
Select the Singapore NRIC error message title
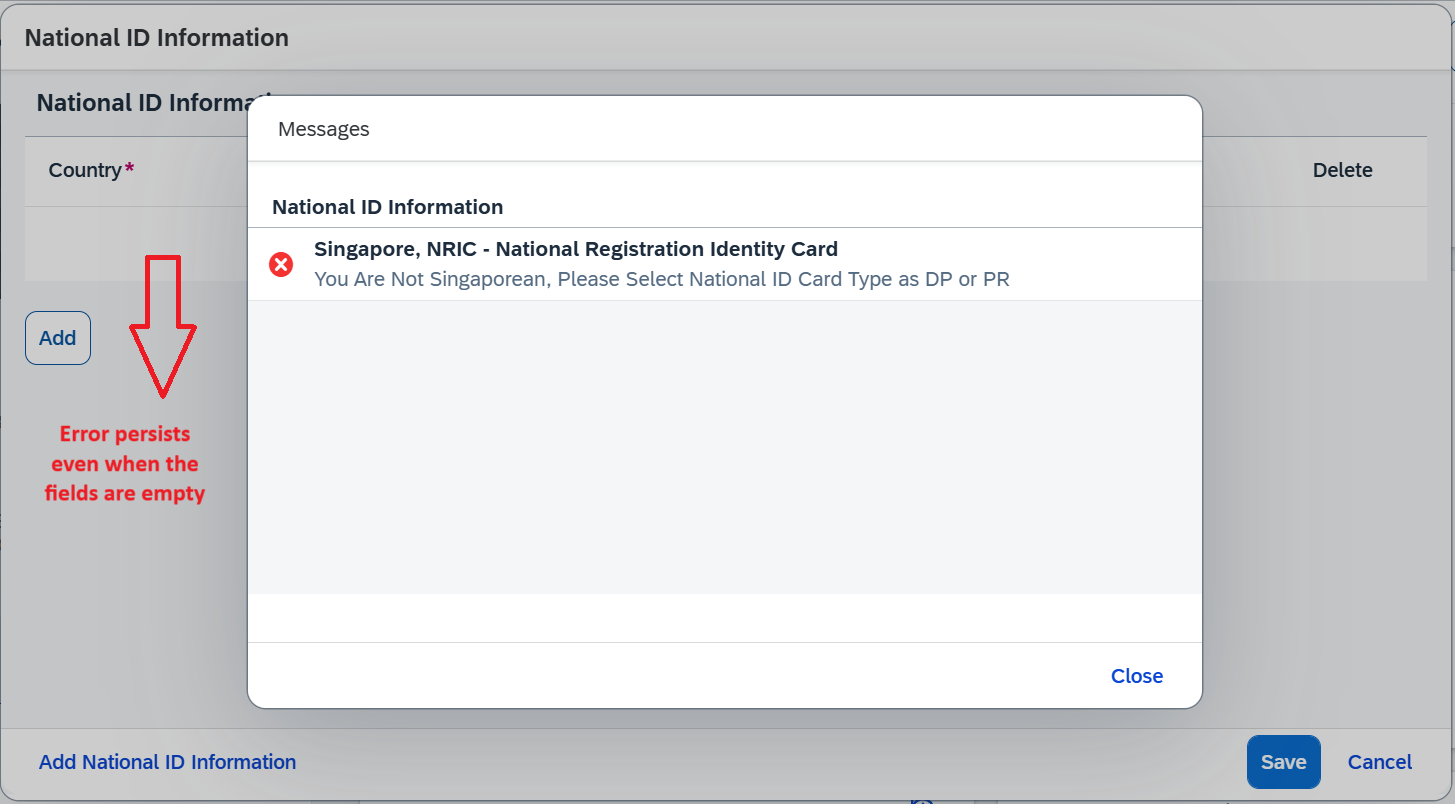[x=576, y=249]
